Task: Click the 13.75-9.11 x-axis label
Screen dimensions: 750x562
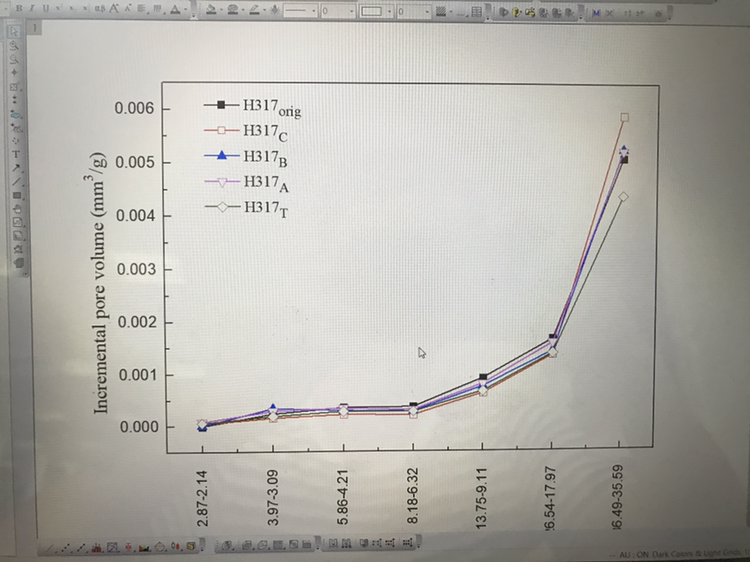Action: click(x=482, y=498)
